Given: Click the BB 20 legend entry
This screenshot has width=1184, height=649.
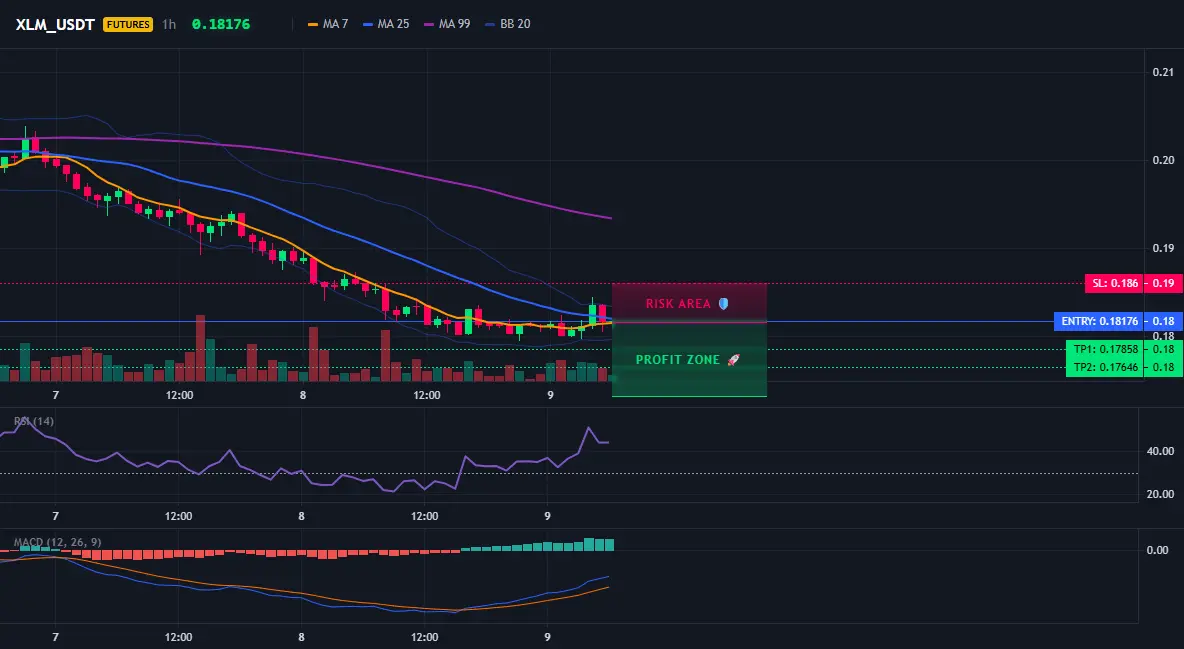Looking at the screenshot, I should (508, 24).
